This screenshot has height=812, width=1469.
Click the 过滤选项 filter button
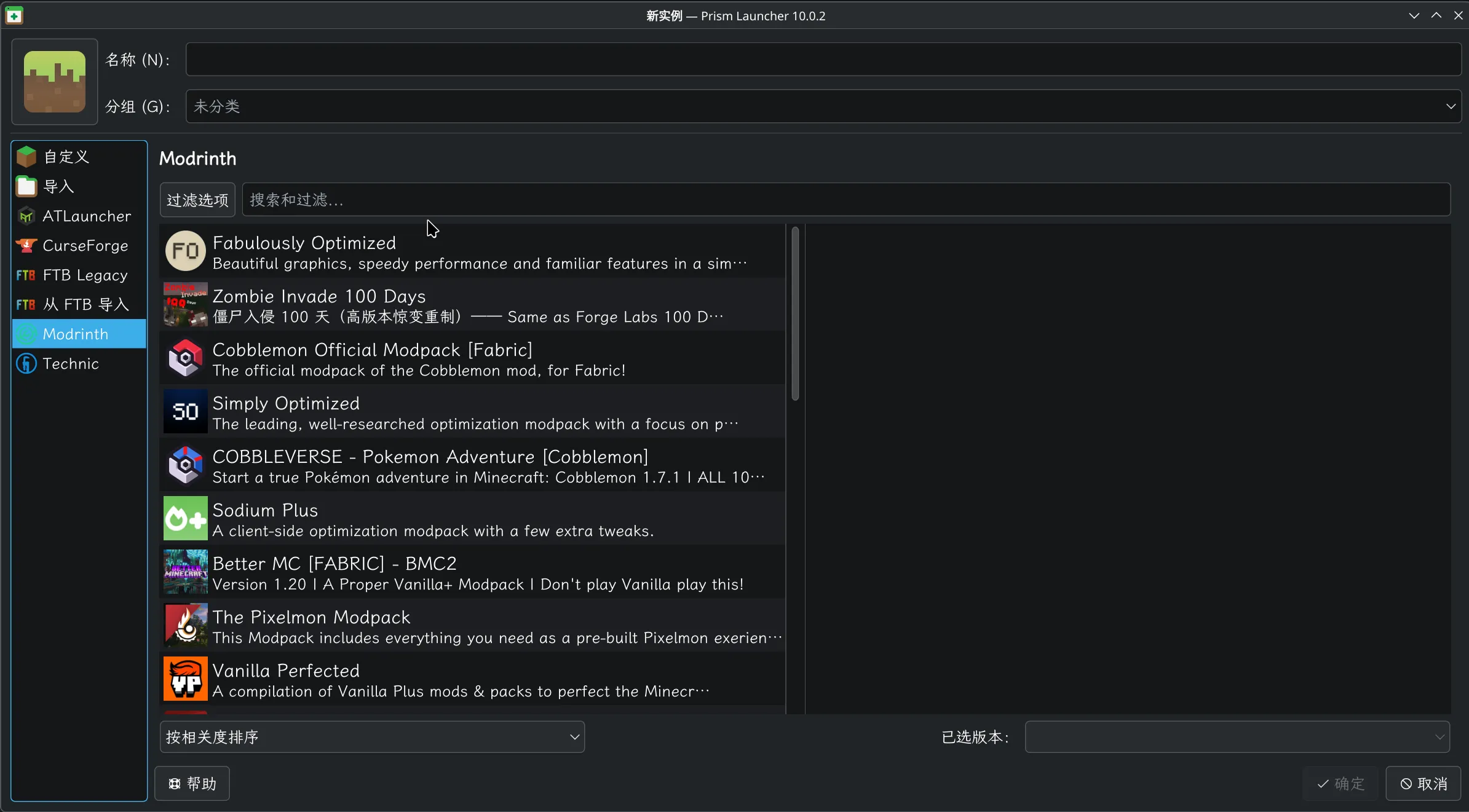pos(197,200)
